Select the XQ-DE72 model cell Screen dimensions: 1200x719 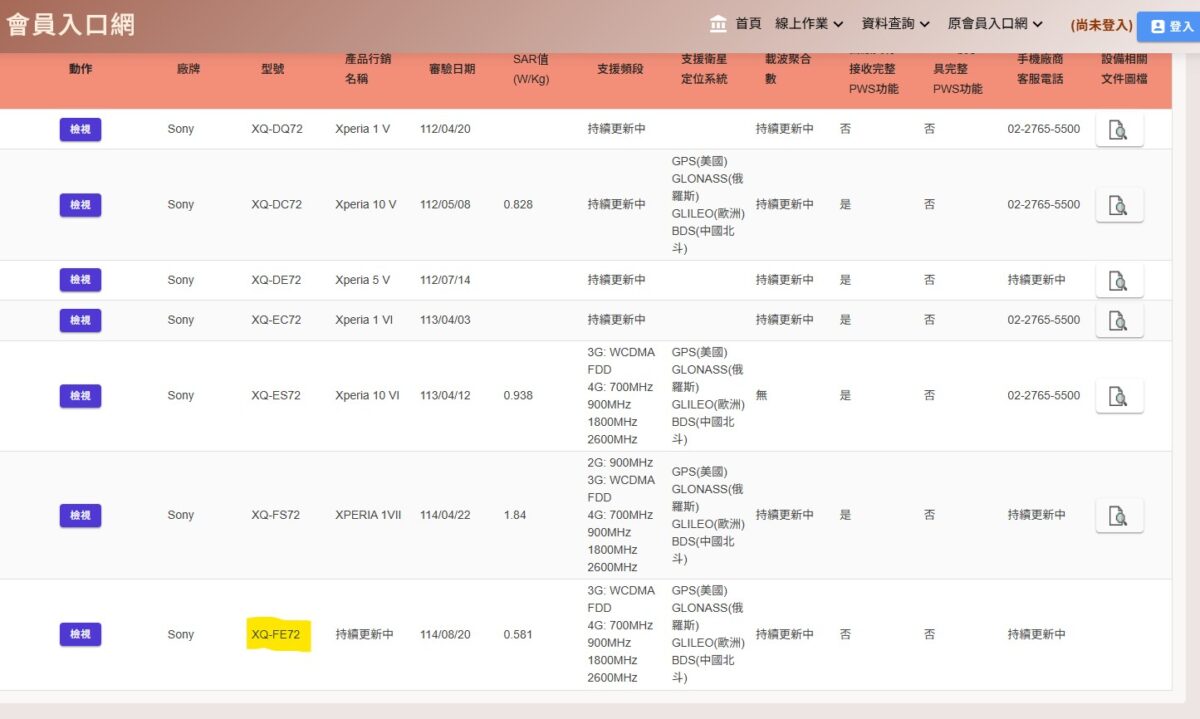276,280
